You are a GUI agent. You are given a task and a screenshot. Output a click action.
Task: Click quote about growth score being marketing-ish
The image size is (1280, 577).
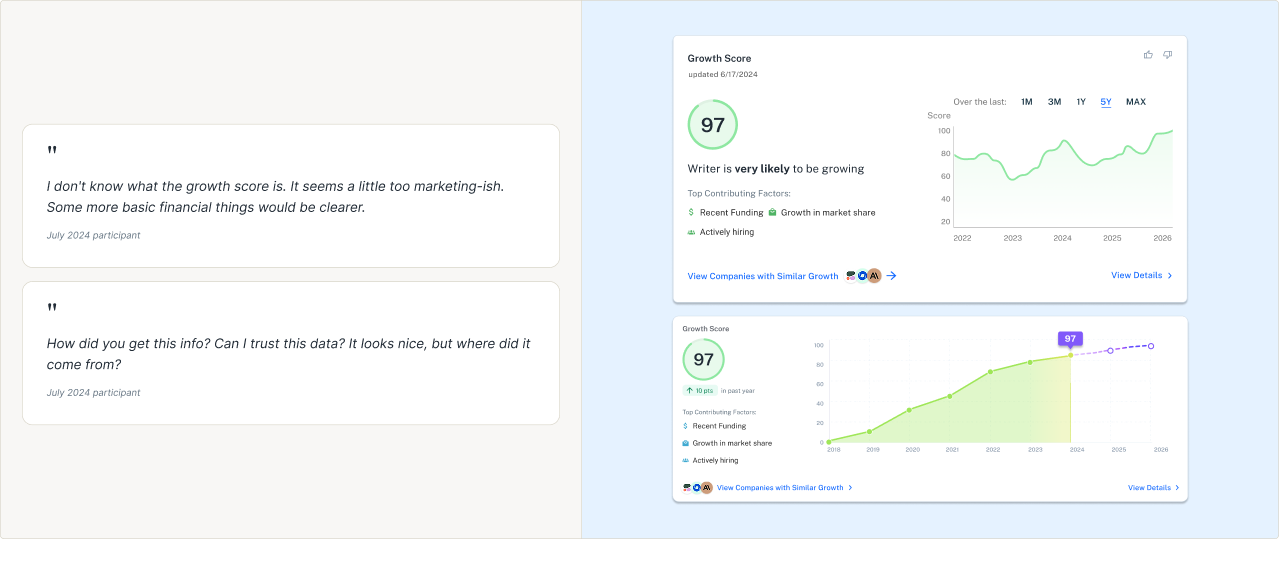(x=275, y=197)
